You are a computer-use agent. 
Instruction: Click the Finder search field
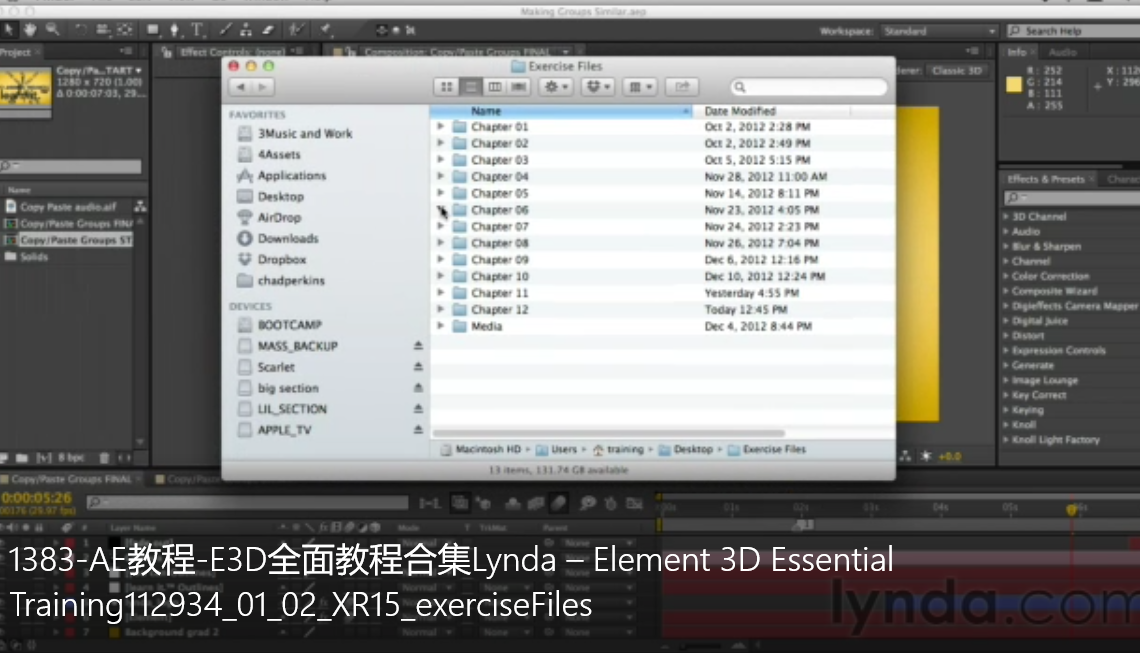(x=809, y=87)
